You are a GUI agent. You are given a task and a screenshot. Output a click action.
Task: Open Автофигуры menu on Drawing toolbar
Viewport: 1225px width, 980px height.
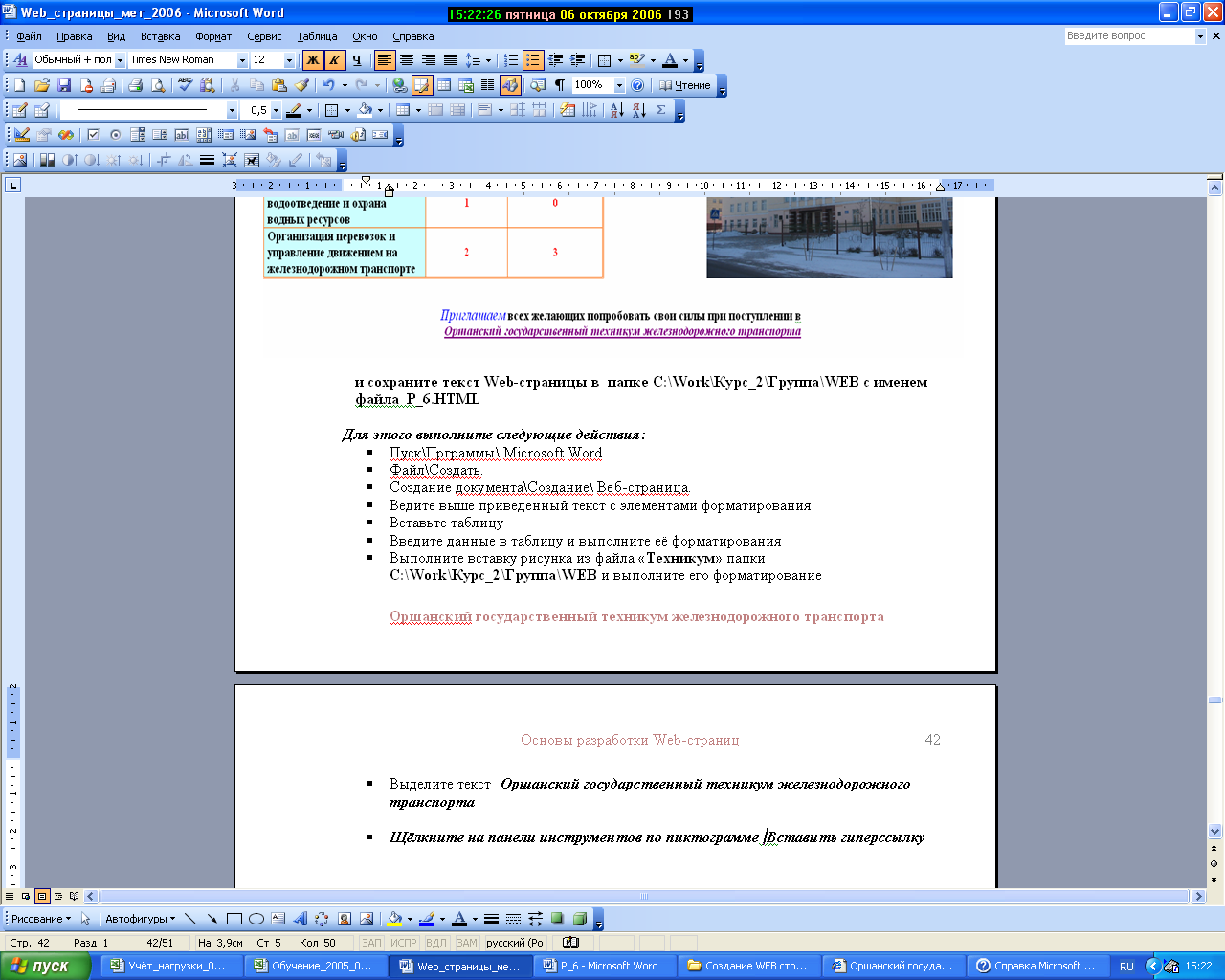[x=140, y=919]
